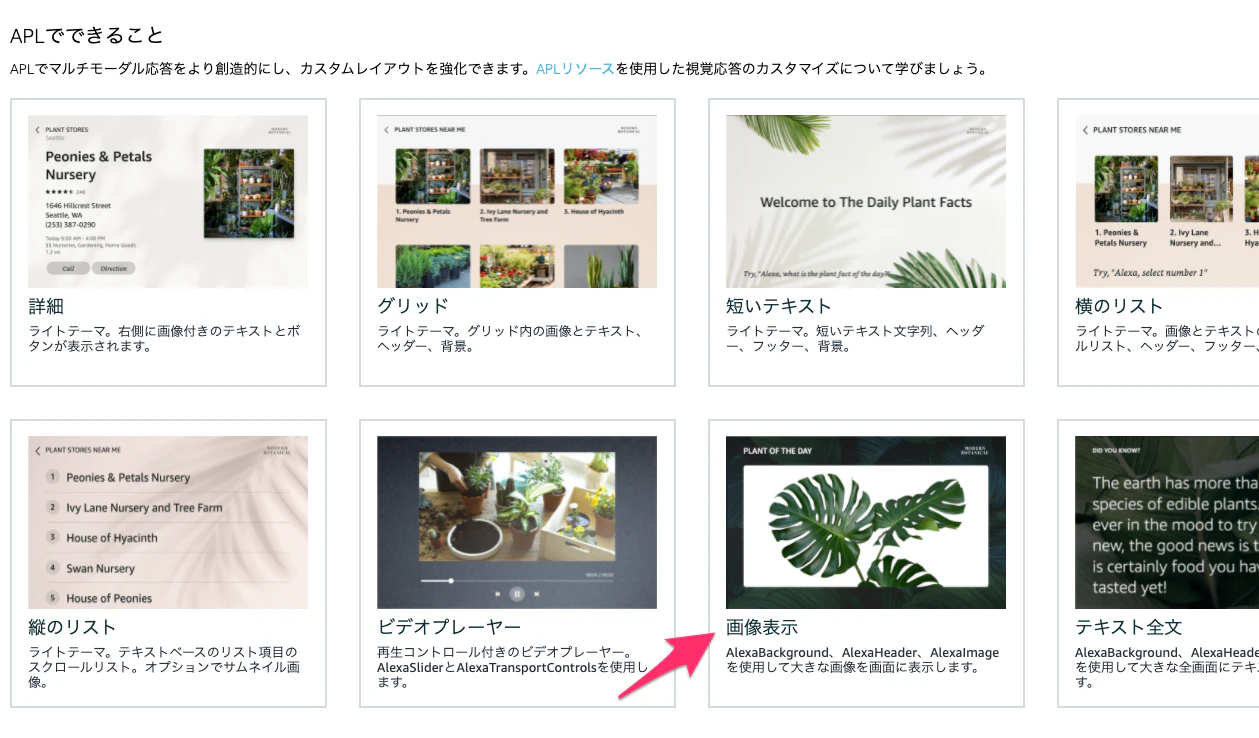Screen dimensions: 1259x738
Task: Select the 詳細 template thumbnail
Action: [168, 202]
